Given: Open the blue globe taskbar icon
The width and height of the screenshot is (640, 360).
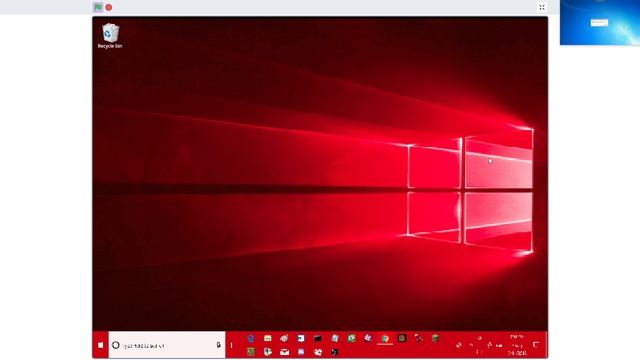Looking at the screenshot, I should pyautogui.click(x=251, y=338).
